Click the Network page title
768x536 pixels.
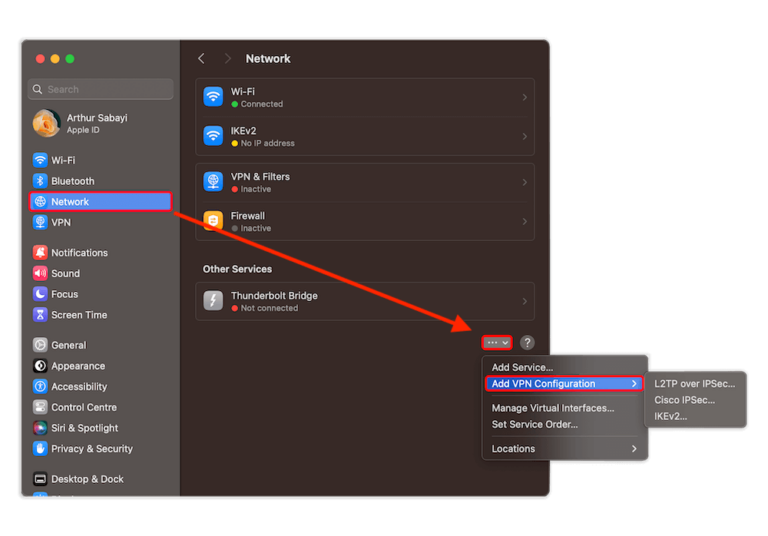268,59
